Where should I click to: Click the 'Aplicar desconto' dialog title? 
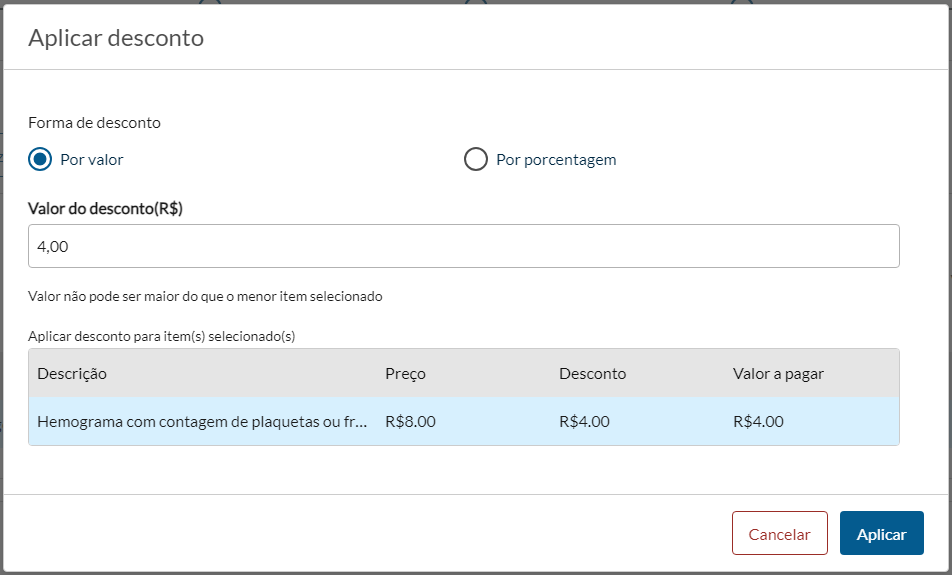[116, 38]
